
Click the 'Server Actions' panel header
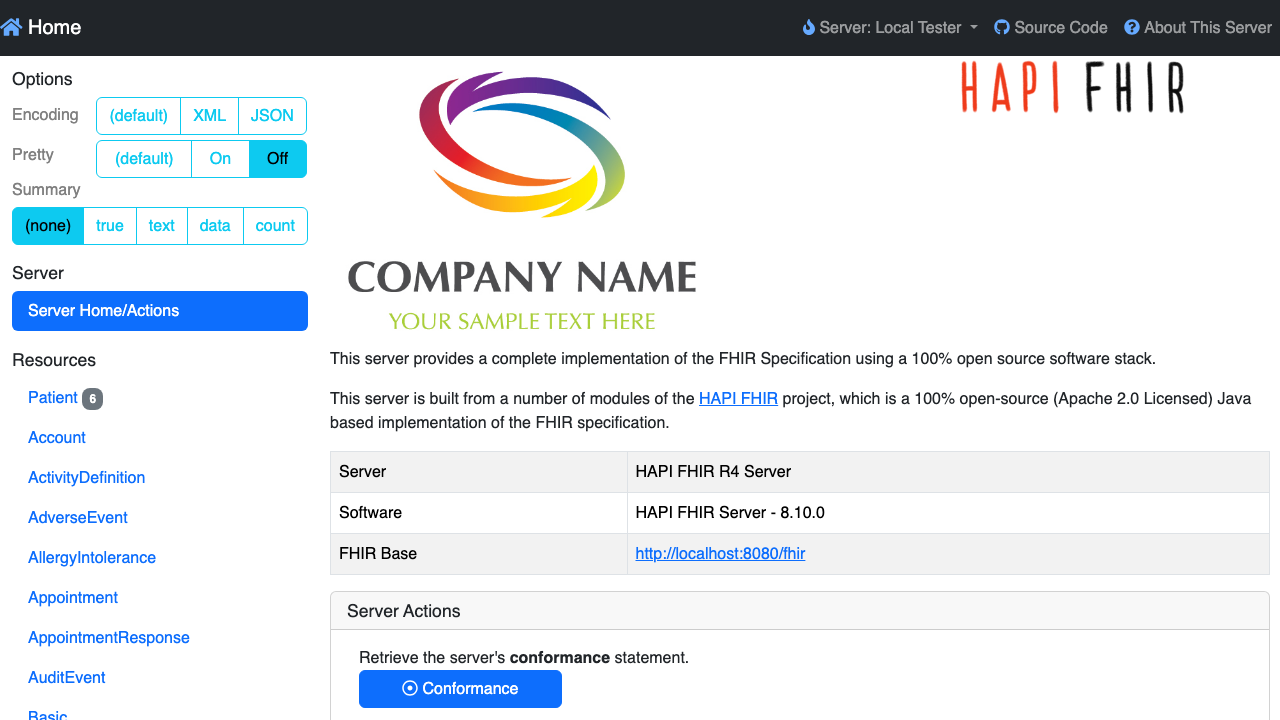[800, 611]
